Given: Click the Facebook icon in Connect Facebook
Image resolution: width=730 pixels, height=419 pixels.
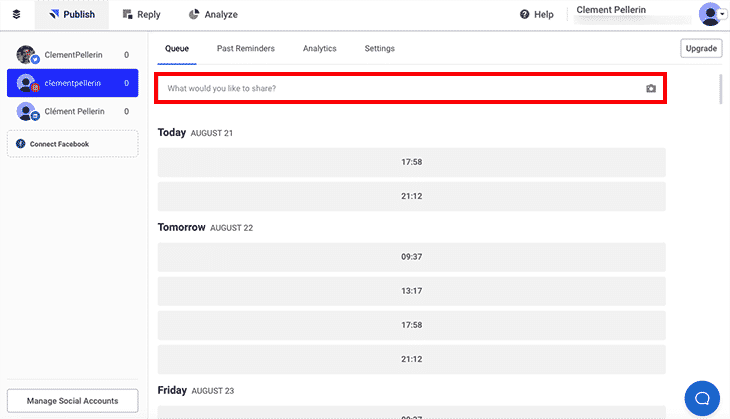Looking at the screenshot, I should point(20,144).
